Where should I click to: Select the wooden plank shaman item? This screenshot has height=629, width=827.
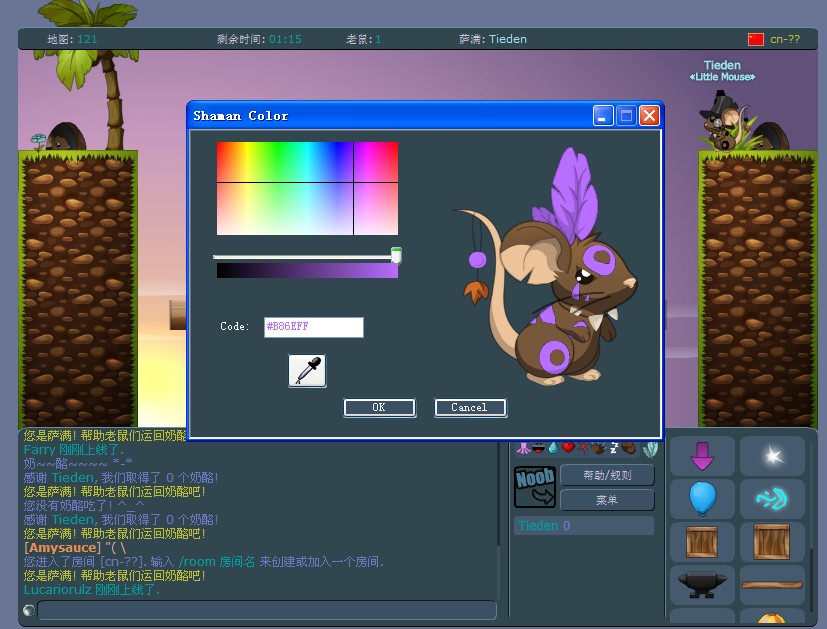[773, 585]
